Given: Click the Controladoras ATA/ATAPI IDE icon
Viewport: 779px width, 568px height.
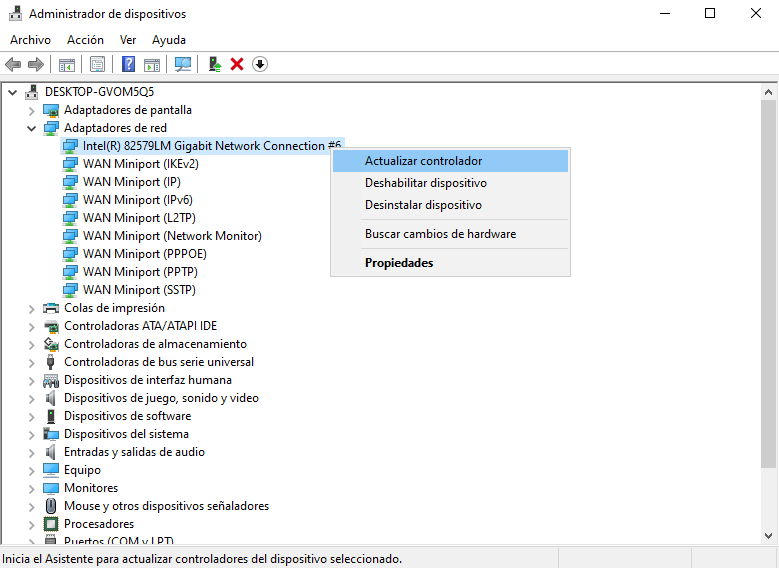Looking at the screenshot, I should [x=51, y=326].
